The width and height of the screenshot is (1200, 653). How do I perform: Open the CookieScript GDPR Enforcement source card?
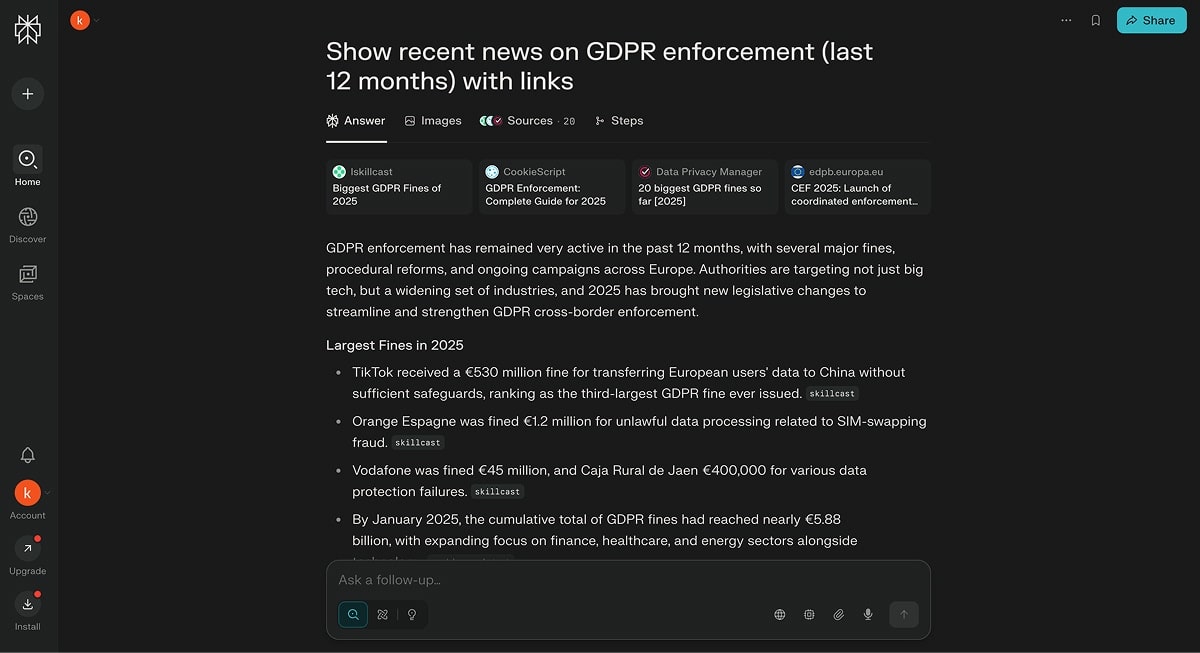point(552,187)
